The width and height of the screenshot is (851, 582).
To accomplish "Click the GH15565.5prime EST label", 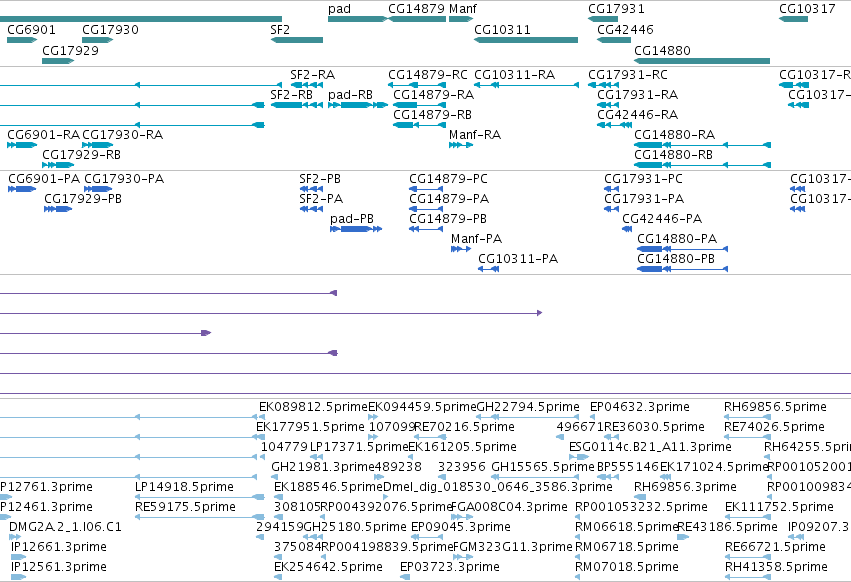I will tap(543, 467).
